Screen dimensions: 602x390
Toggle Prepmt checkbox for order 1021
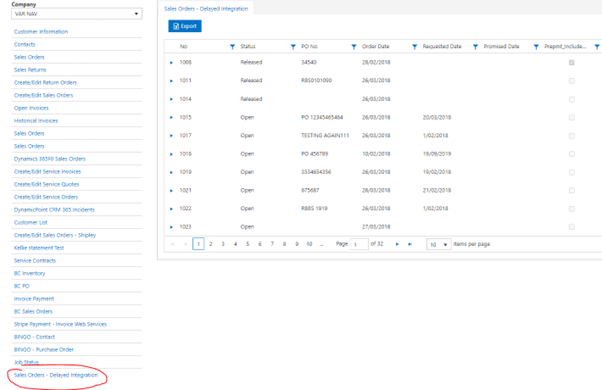(572, 190)
